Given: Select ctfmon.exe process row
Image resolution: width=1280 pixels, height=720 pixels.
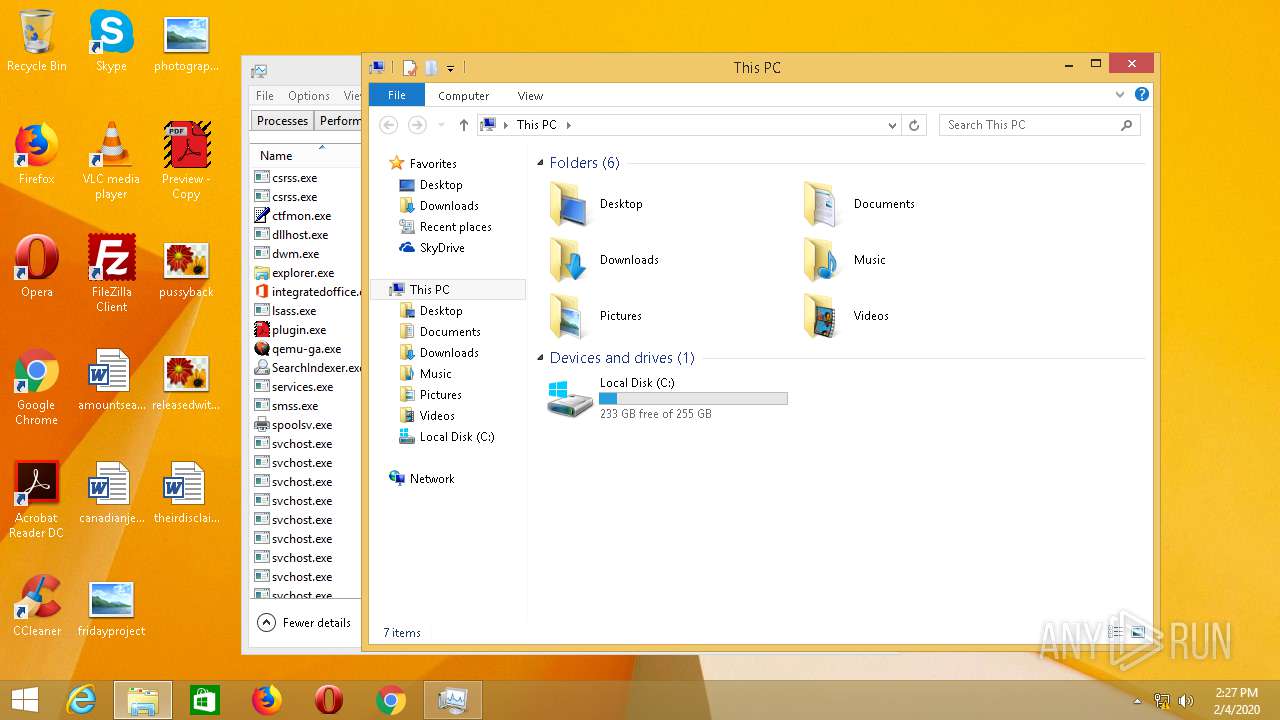Looking at the screenshot, I should [x=305, y=216].
